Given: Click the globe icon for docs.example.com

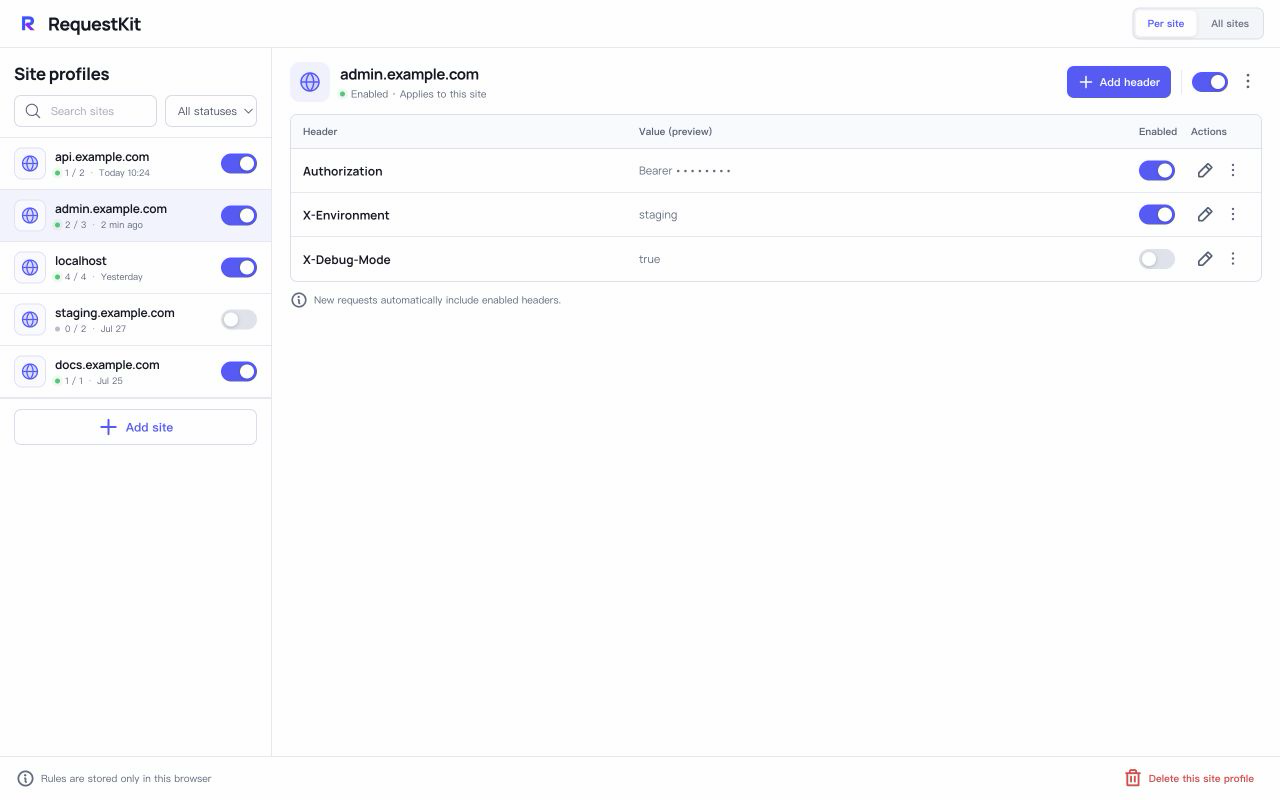Looking at the screenshot, I should [30, 372].
